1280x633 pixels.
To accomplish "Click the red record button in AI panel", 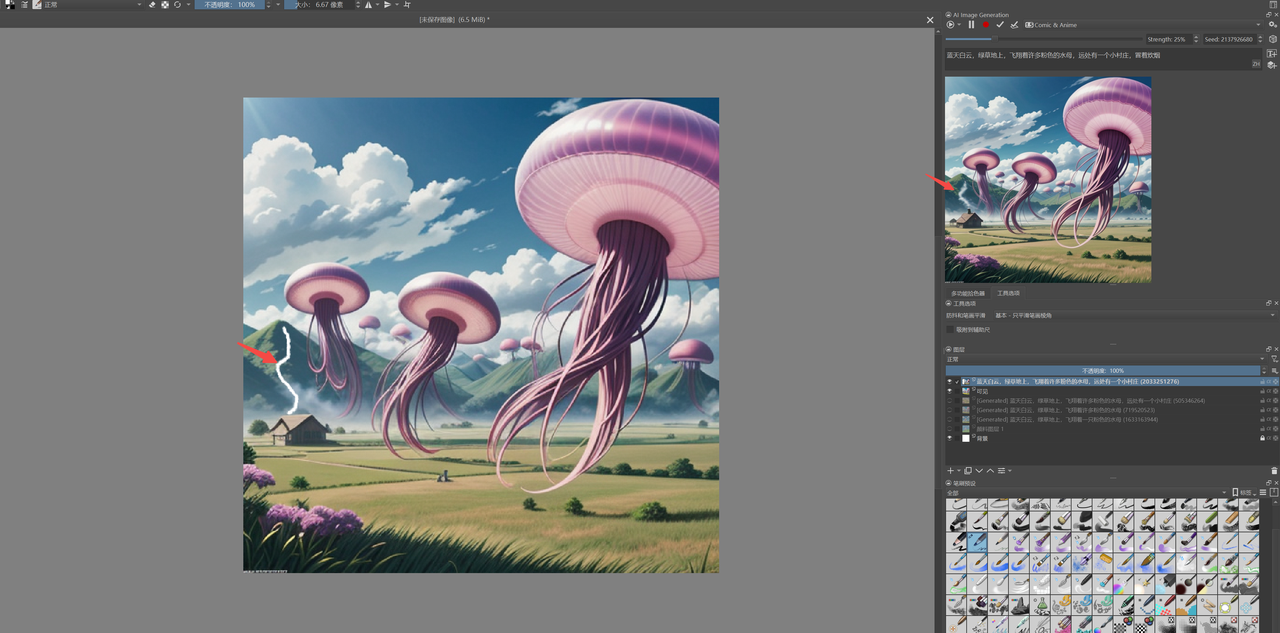I will pos(985,25).
